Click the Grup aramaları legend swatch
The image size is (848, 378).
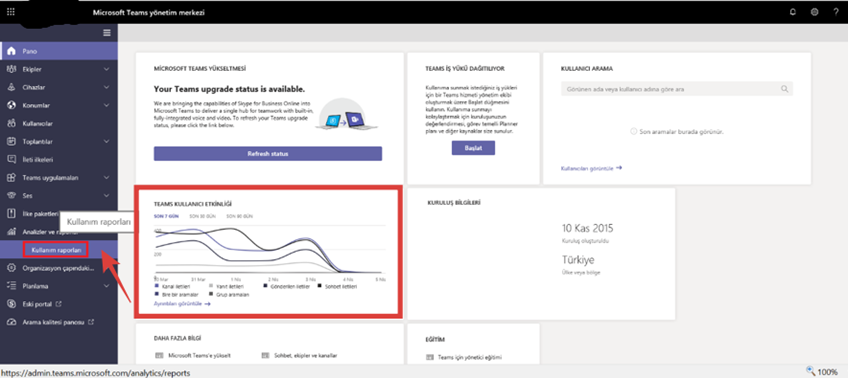[210, 295]
